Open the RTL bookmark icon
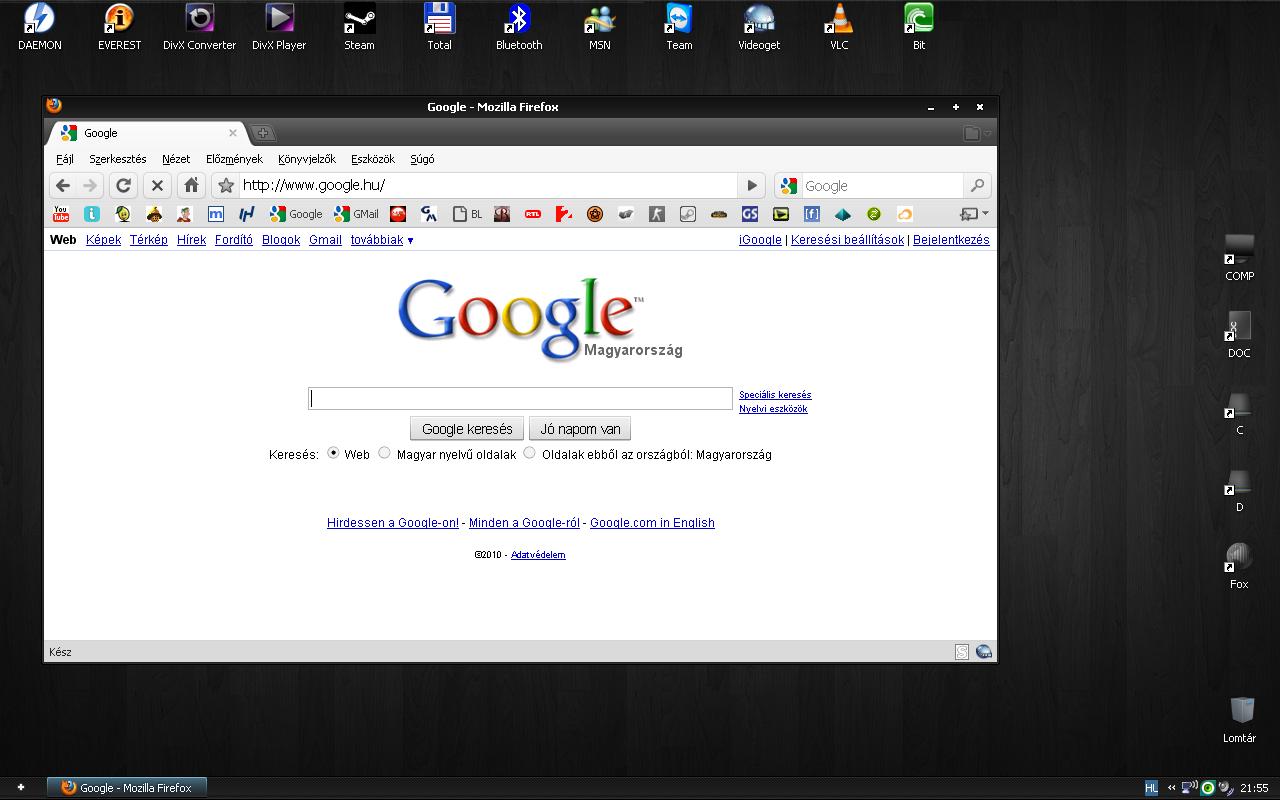The height and width of the screenshot is (800, 1280). pos(533,214)
